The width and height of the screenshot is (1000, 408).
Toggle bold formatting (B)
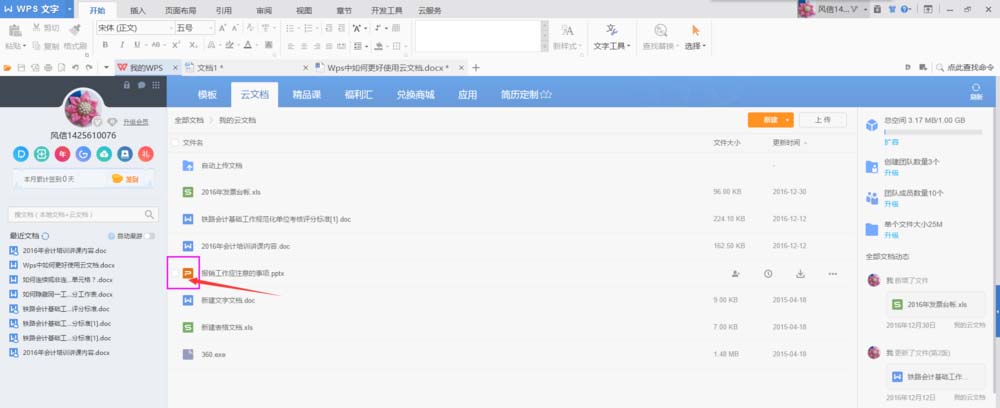105,45
